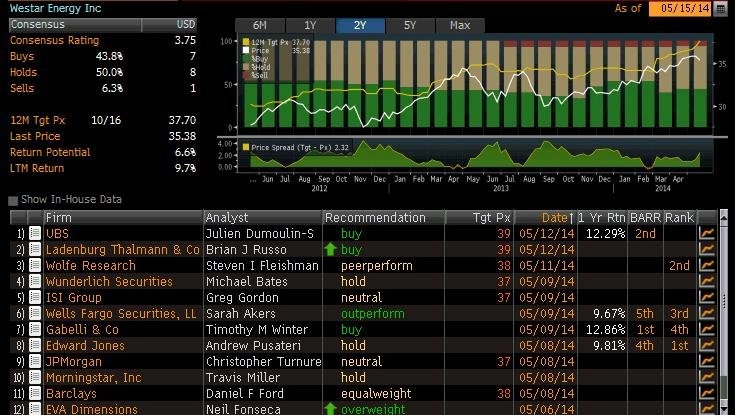Open chart icon in Gabelli & Co row
This screenshot has width=735, height=415.
(707, 329)
